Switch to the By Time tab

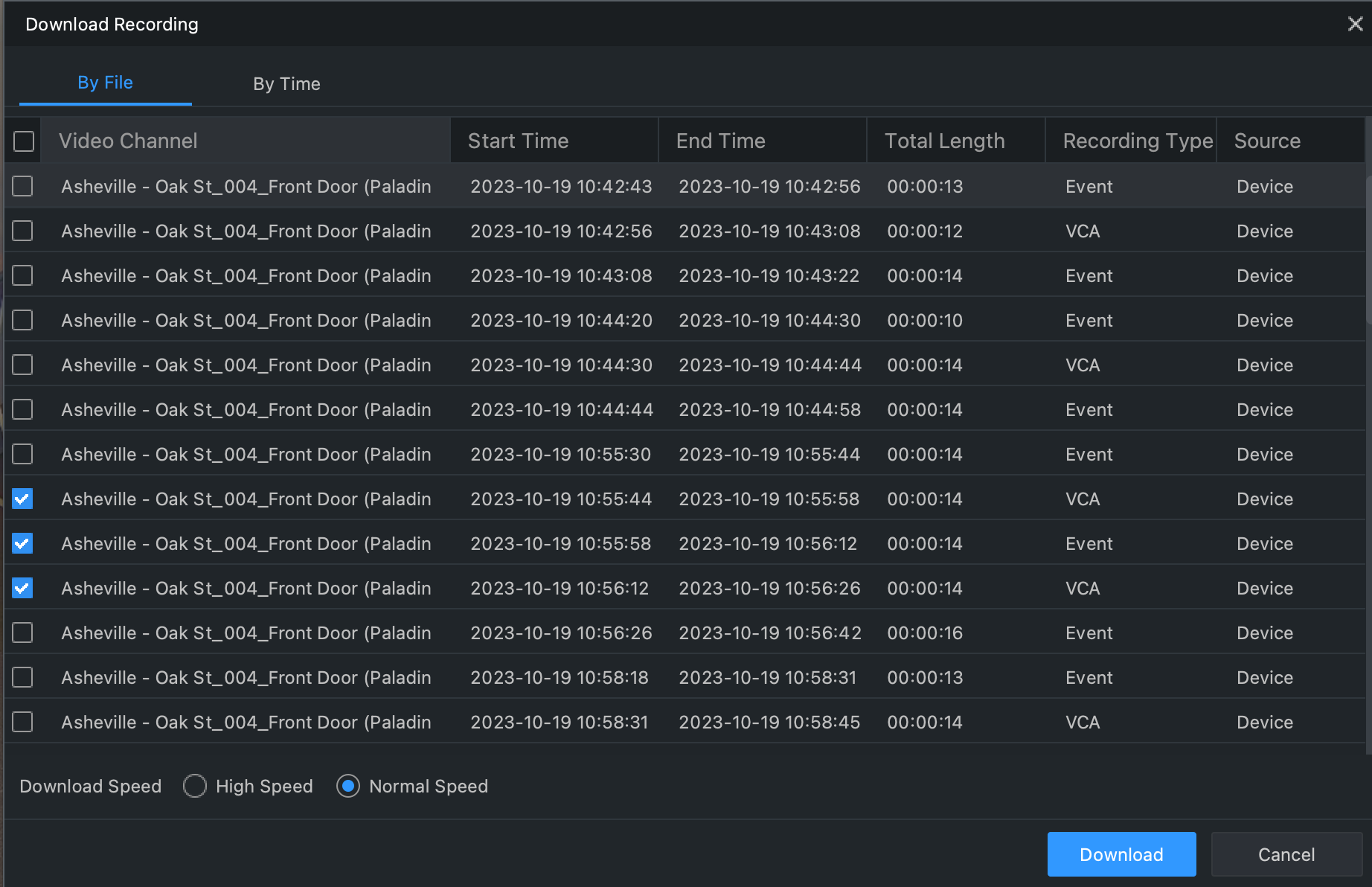tap(286, 84)
